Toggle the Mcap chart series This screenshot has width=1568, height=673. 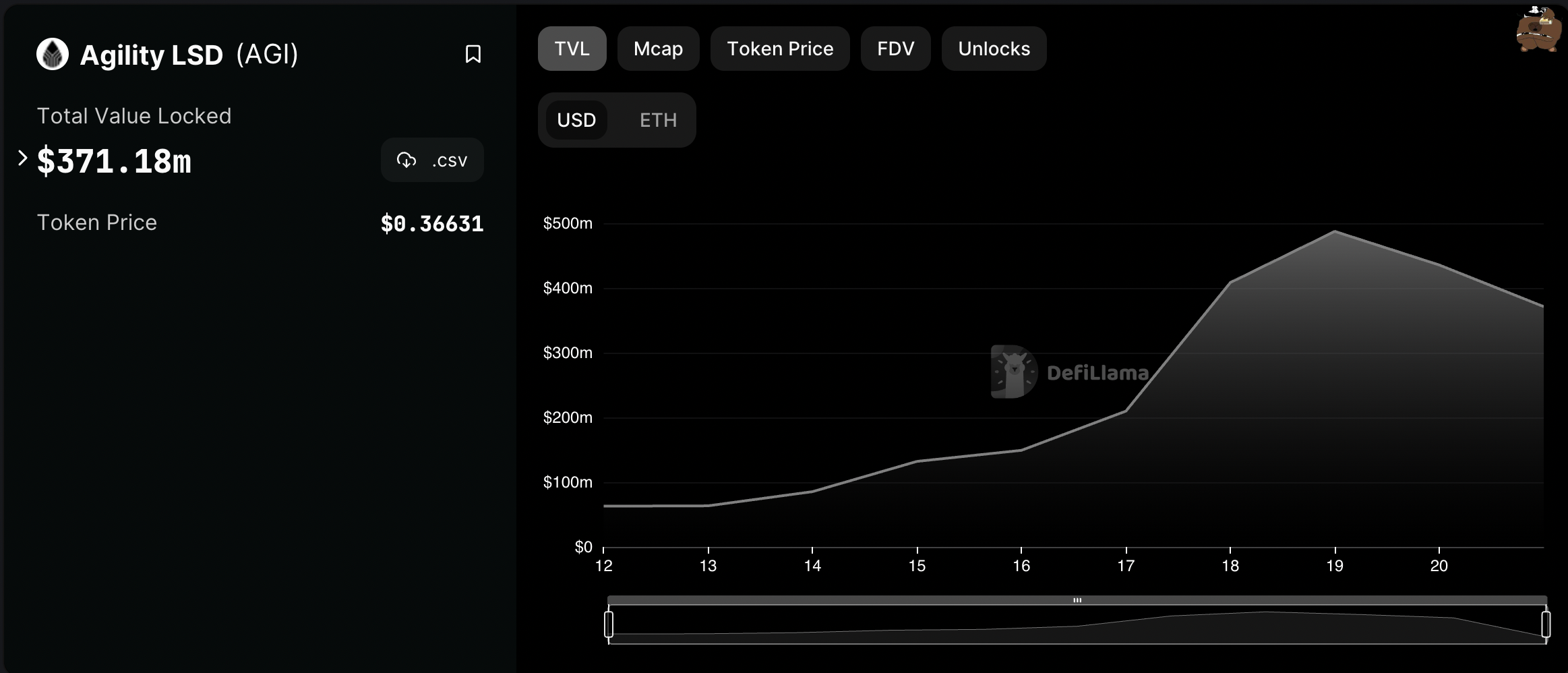click(x=659, y=49)
